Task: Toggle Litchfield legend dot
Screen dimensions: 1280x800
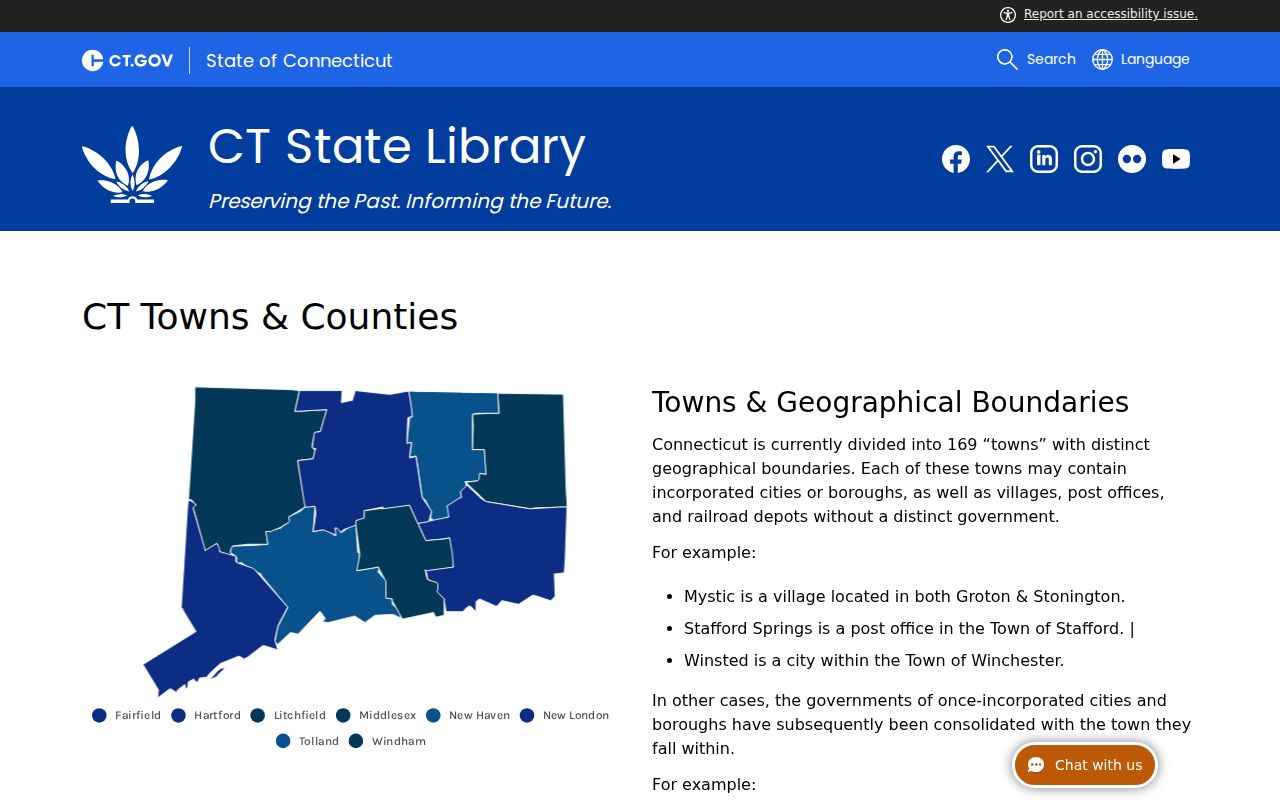Action: point(258,715)
